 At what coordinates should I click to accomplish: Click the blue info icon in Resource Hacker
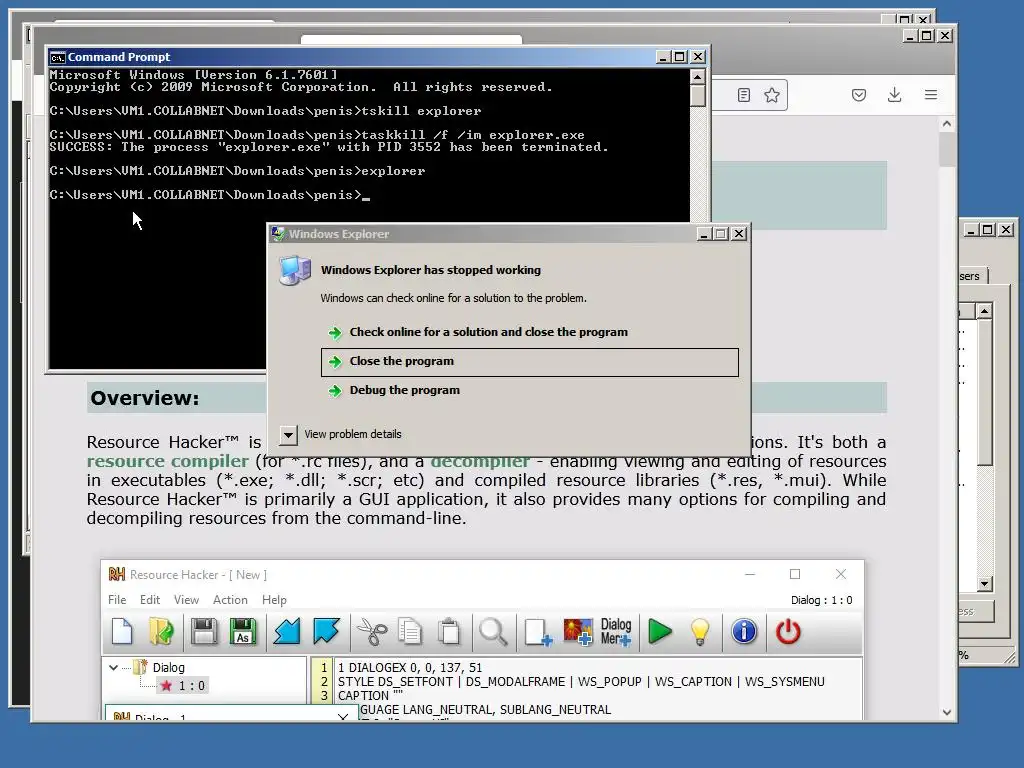[744, 632]
